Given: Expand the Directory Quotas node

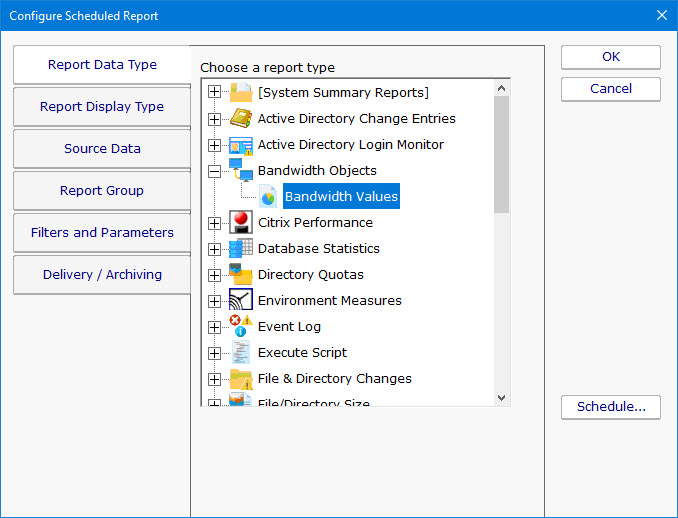Looking at the screenshot, I should (x=214, y=275).
